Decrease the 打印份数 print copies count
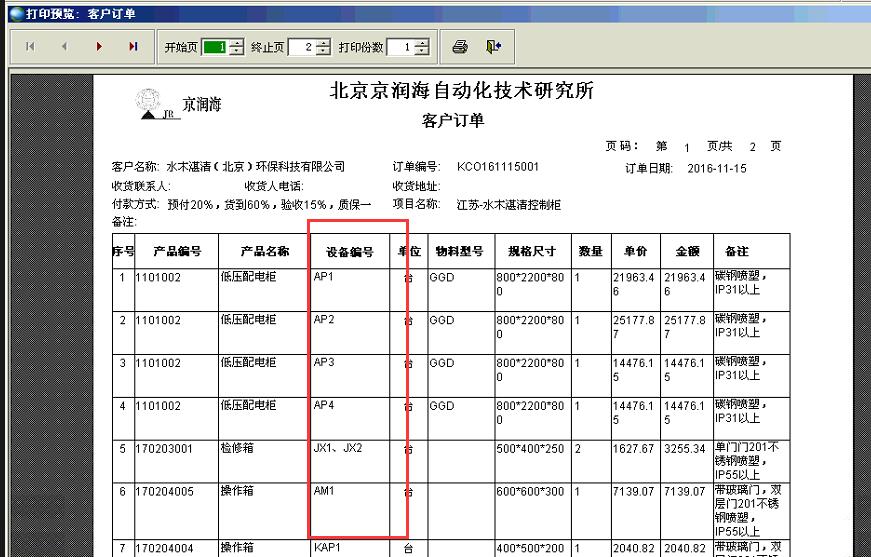 (422, 52)
